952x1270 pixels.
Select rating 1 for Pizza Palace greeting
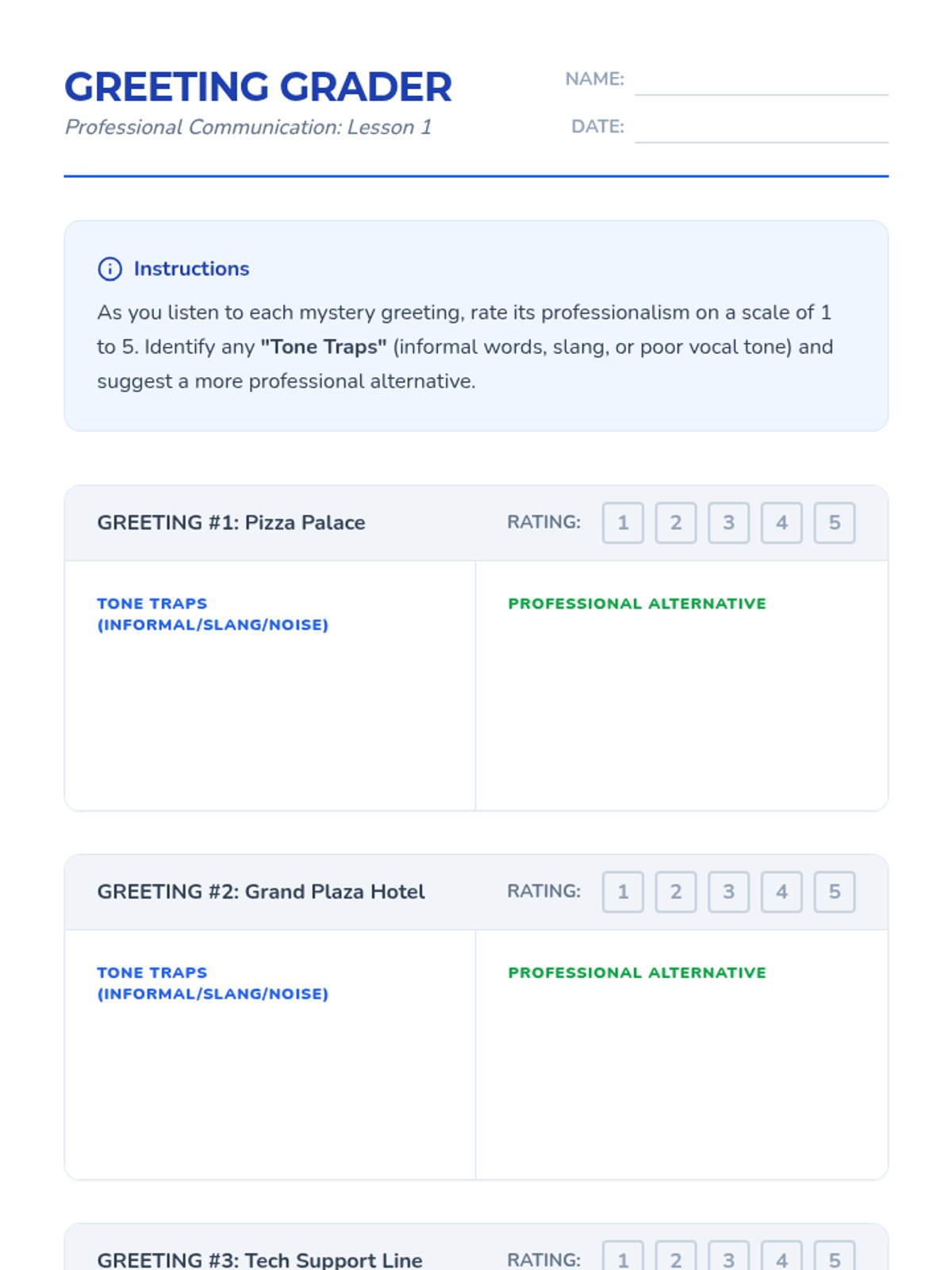pyautogui.click(x=623, y=522)
